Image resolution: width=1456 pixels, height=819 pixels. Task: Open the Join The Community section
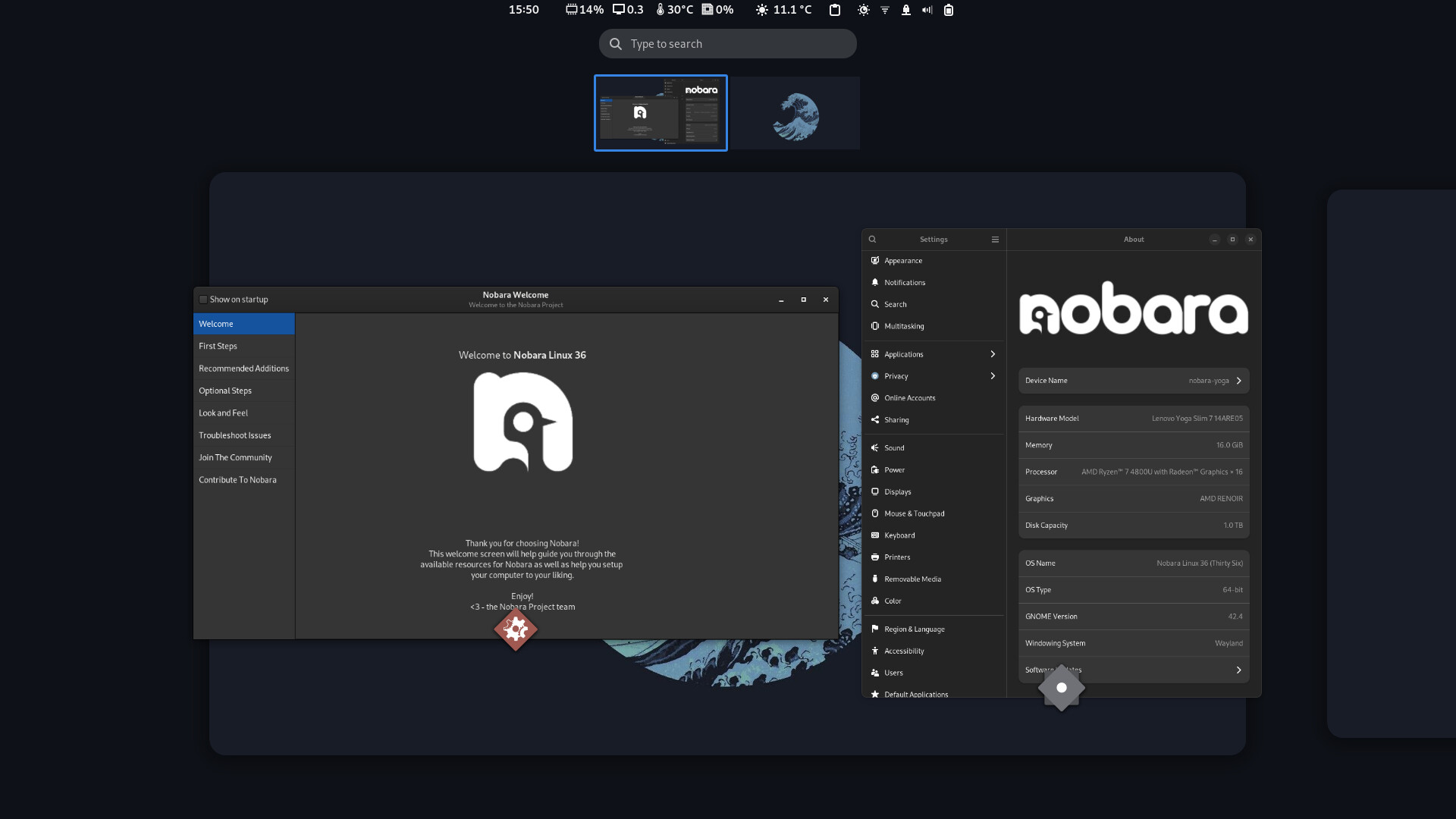[244, 457]
